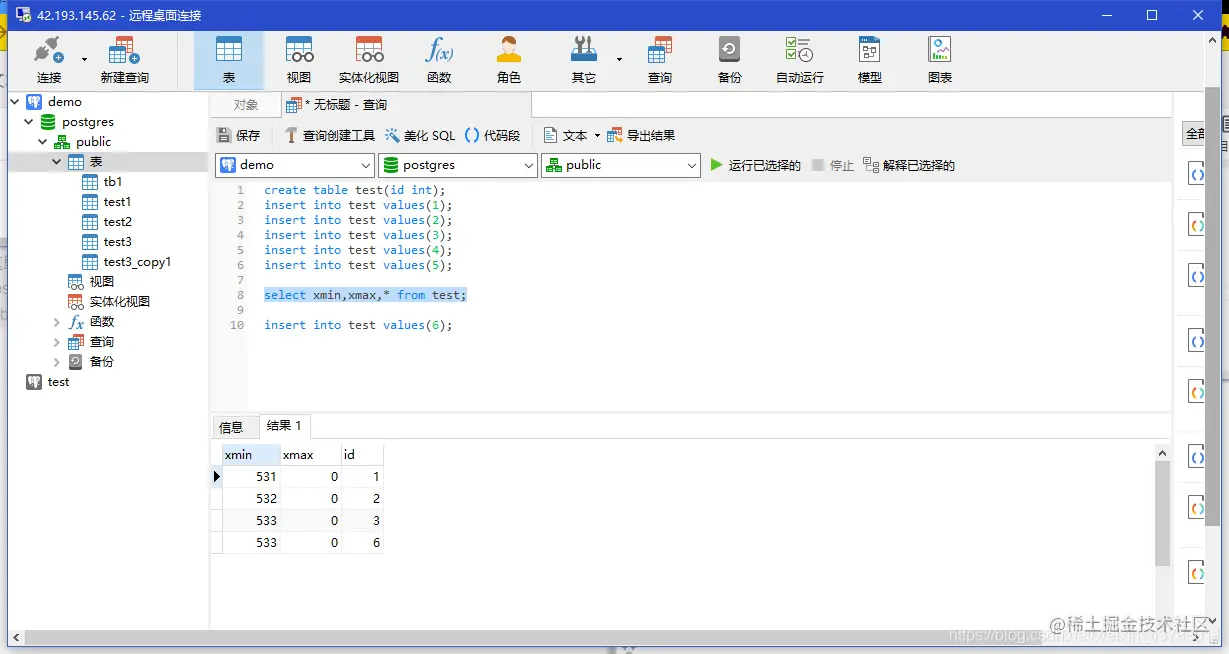The width and height of the screenshot is (1229, 654).
Task: Open the postgres database dropdown
Action: (x=458, y=165)
